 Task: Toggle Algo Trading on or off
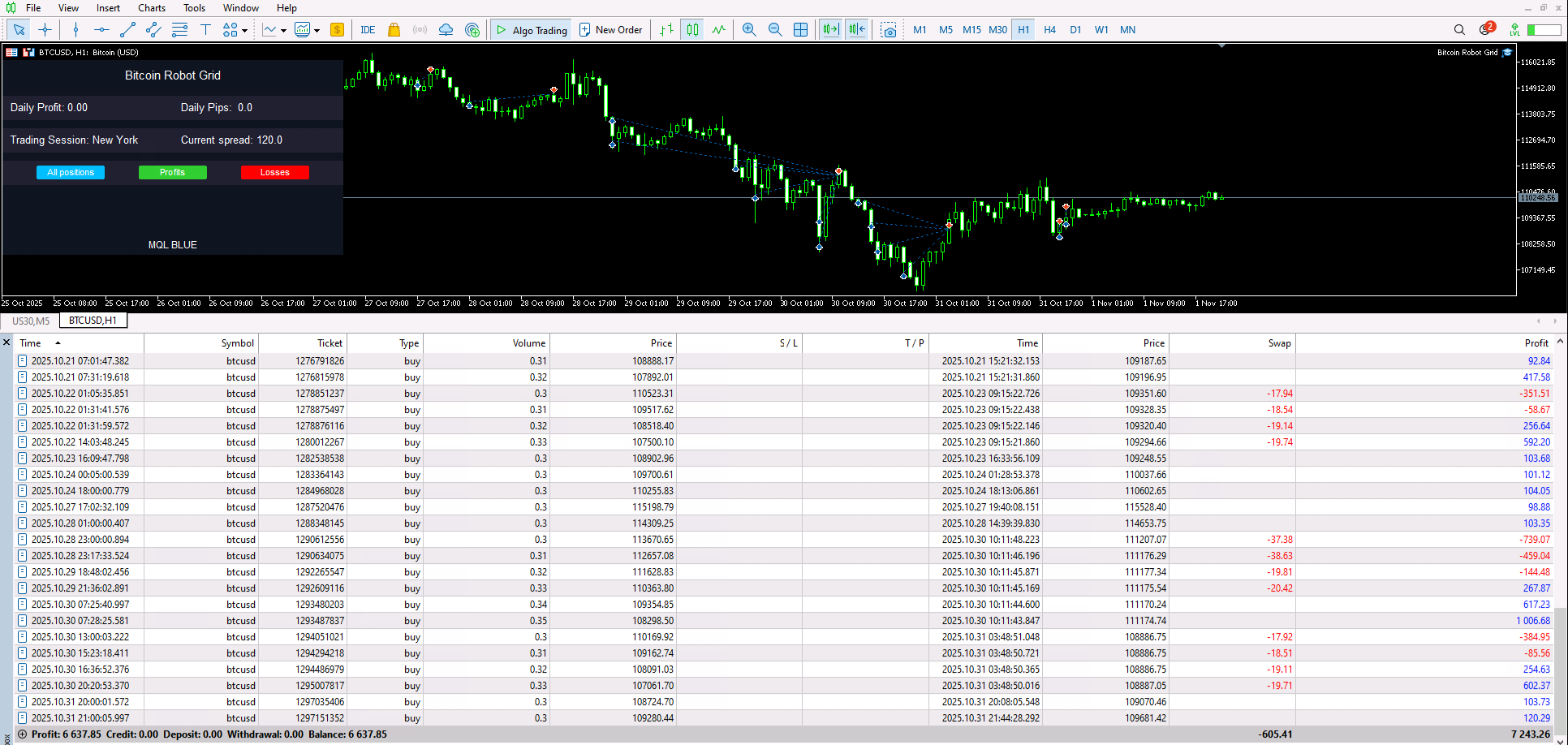pyautogui.click(x=532, y=30)
